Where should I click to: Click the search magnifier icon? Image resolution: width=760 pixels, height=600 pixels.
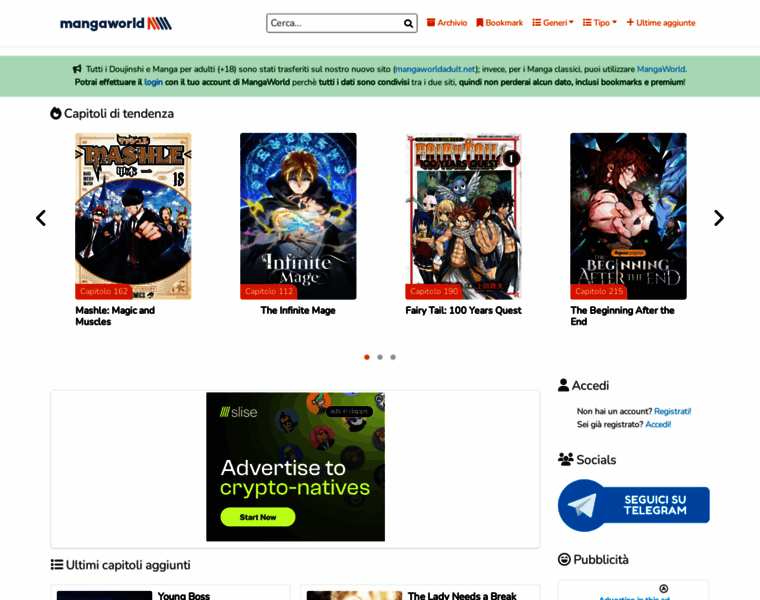[x=408, y=23]
